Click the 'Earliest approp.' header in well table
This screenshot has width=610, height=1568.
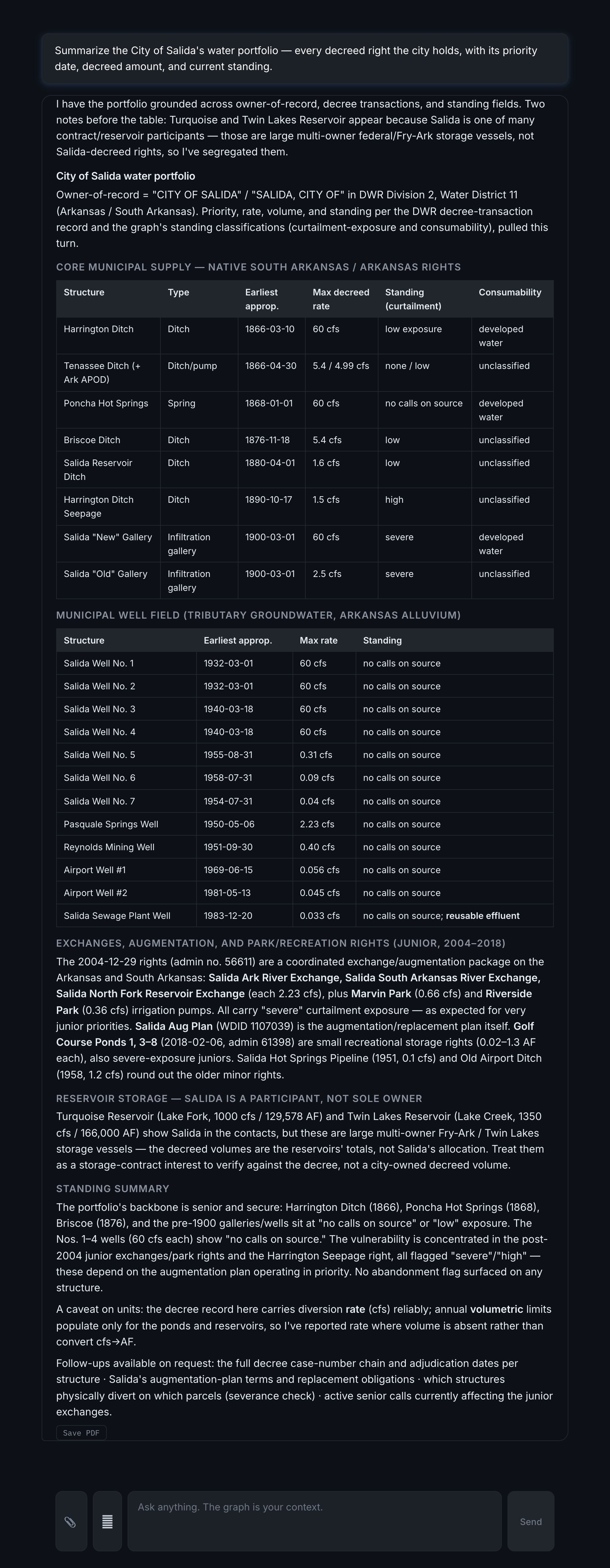click(238, 640)
